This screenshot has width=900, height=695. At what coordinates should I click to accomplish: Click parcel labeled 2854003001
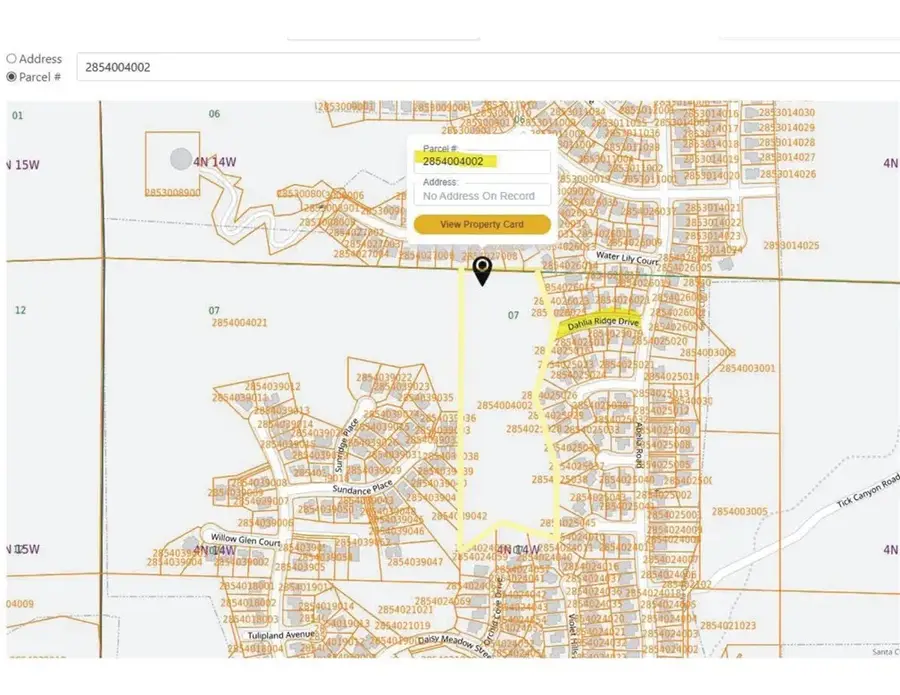tap(747, 369)
